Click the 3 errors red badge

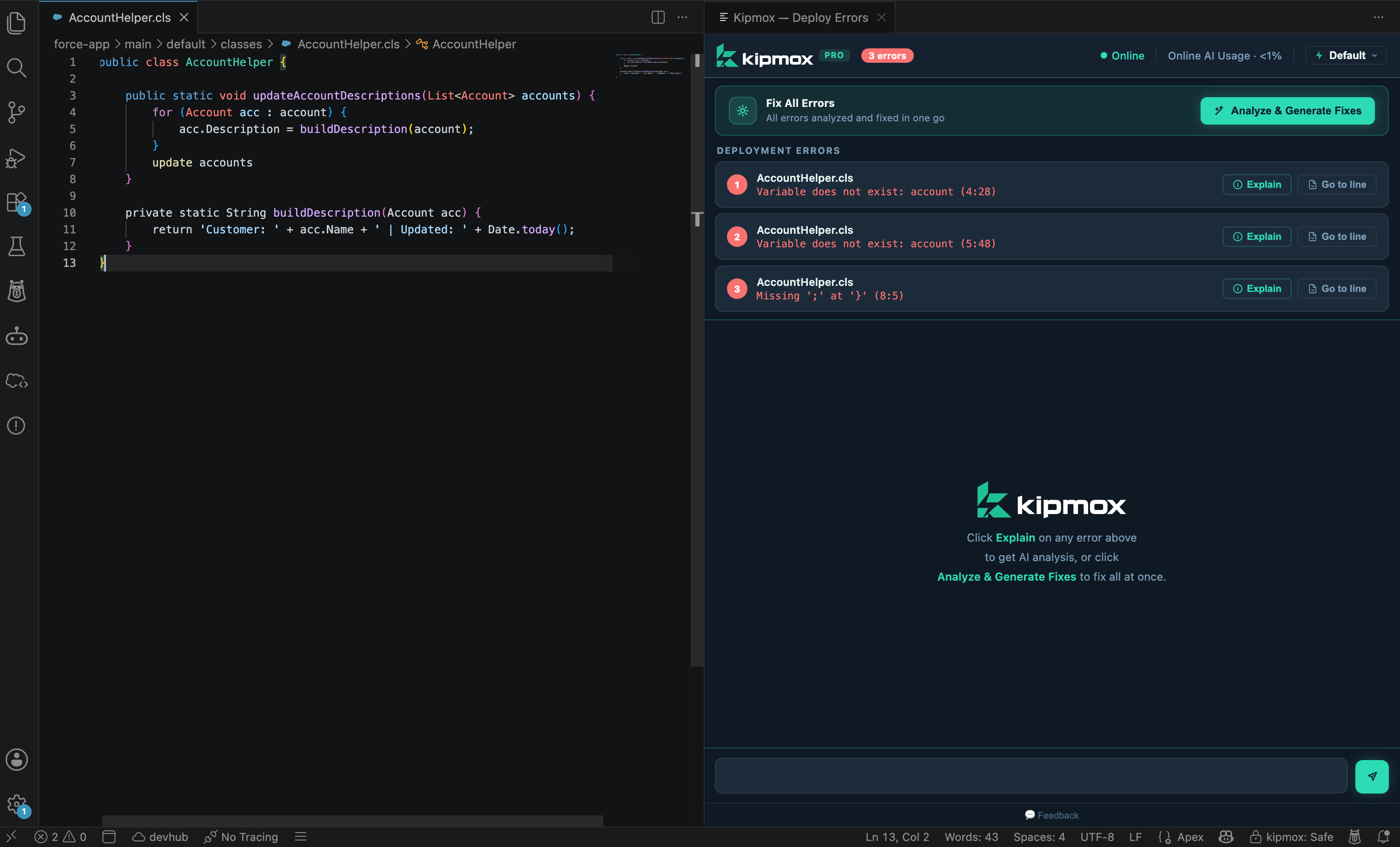887,56
